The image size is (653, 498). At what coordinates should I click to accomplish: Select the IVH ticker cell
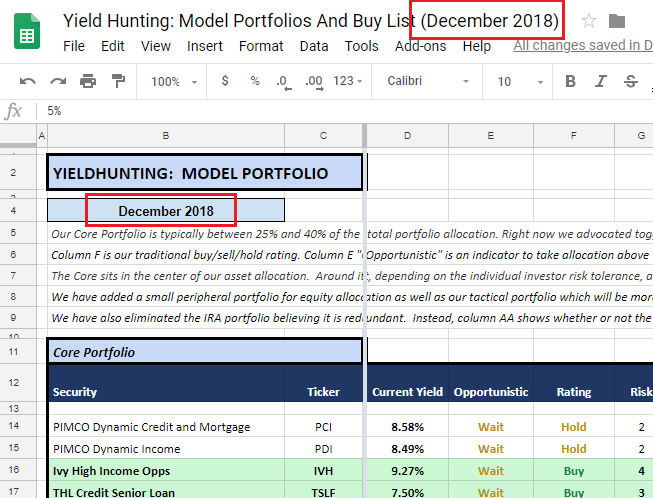pyautogui.click(x=324, y=471)
